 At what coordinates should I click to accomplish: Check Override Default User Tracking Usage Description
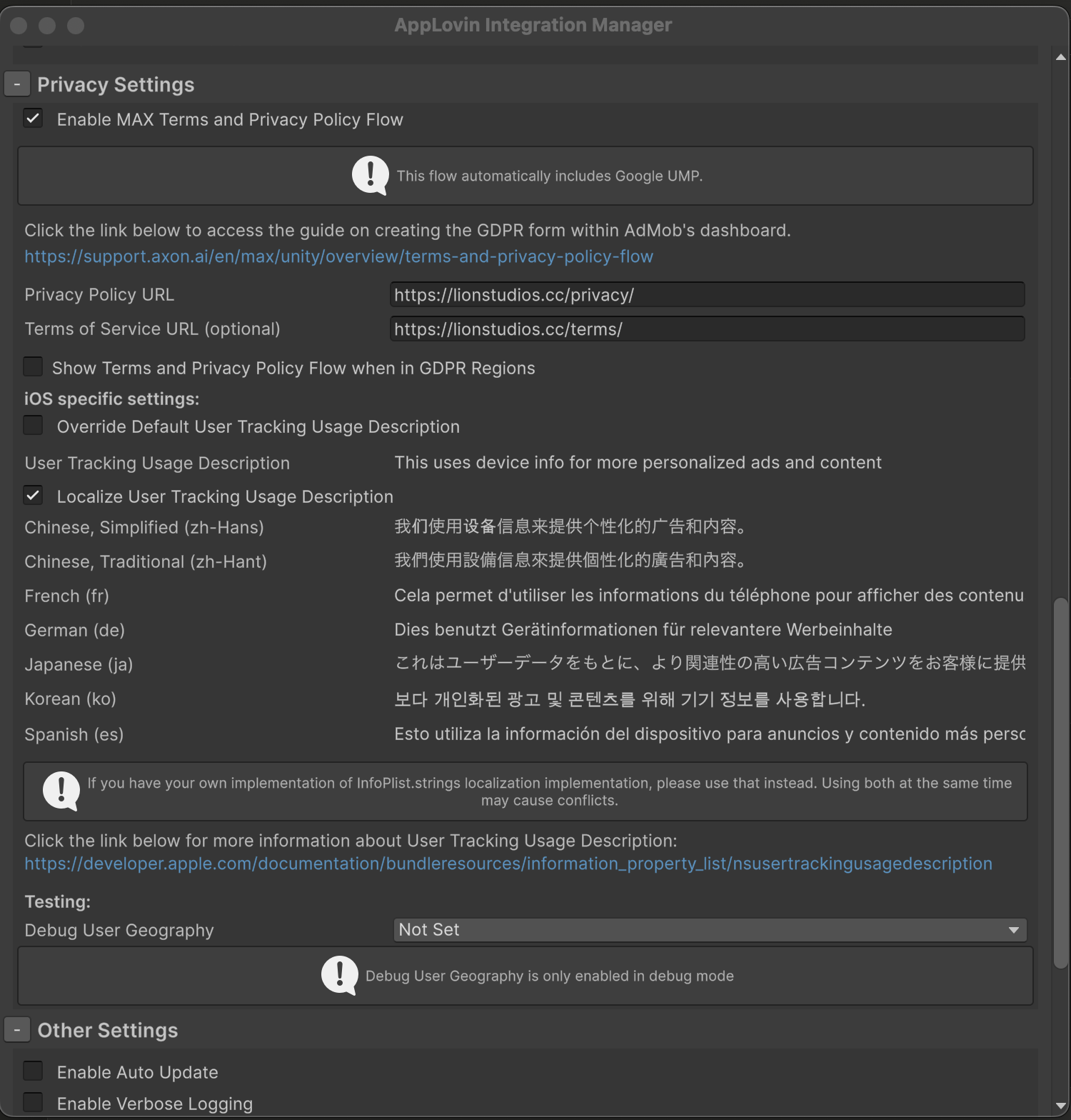click(34, 426)
